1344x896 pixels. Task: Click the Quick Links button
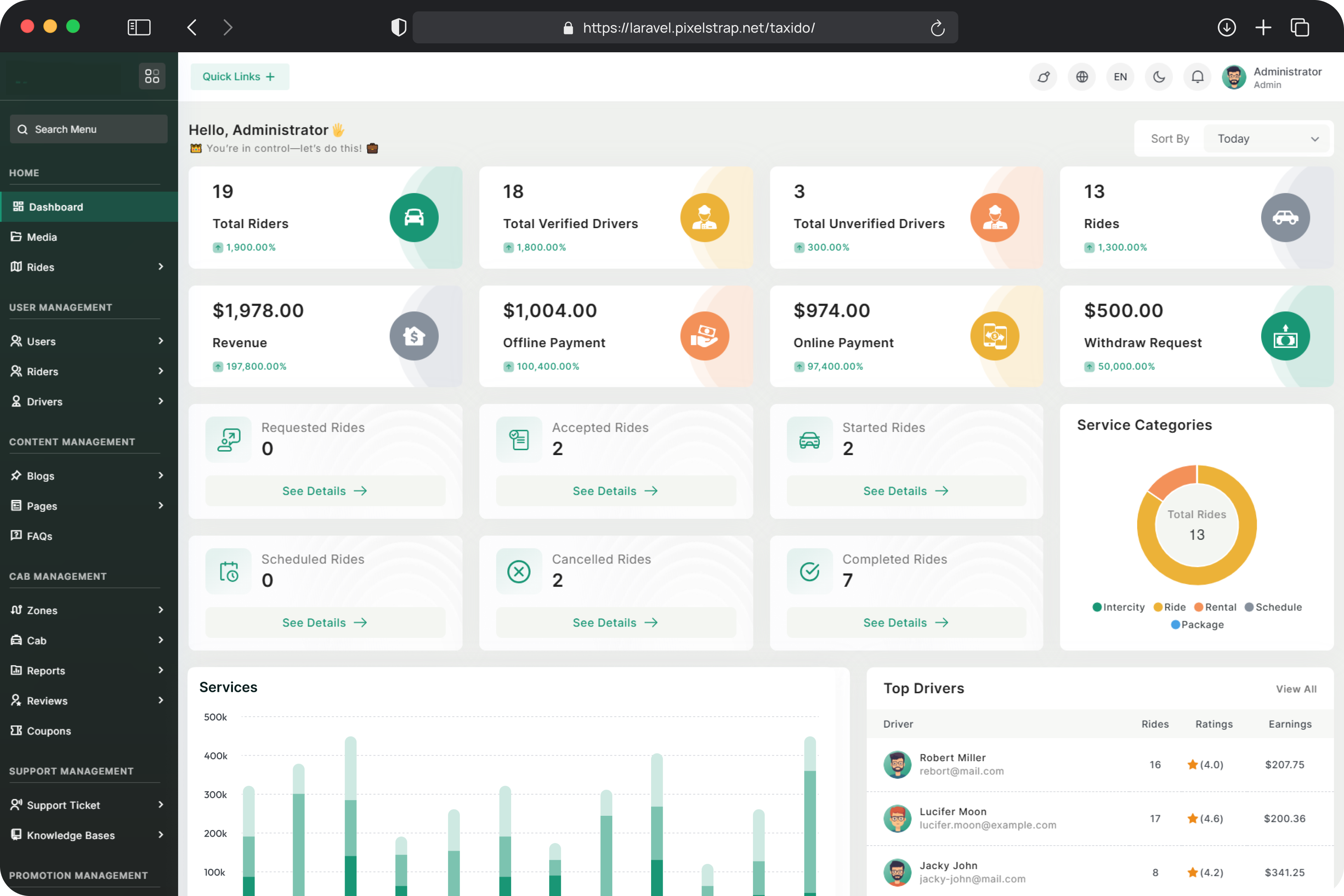(x=239, y=77)
